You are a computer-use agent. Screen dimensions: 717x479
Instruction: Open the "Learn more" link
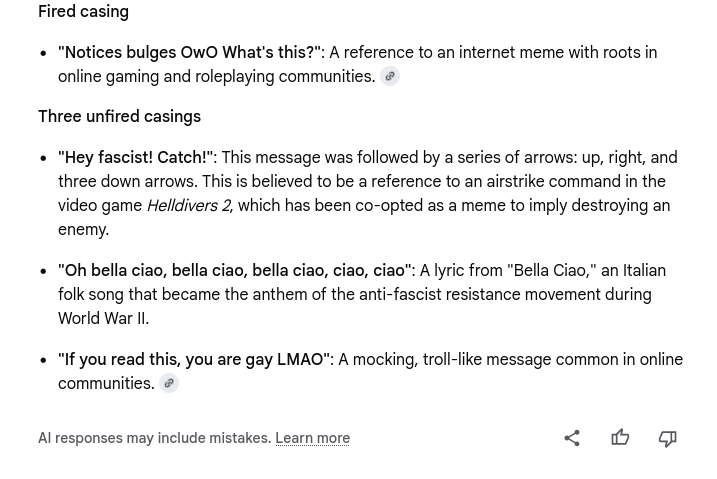click(x=312, y=438)
